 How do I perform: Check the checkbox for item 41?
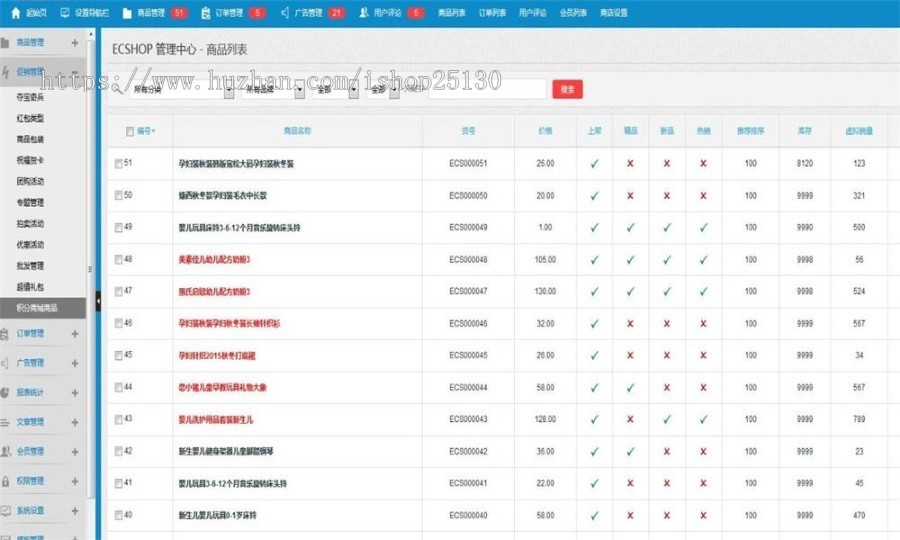pos(118,484)
